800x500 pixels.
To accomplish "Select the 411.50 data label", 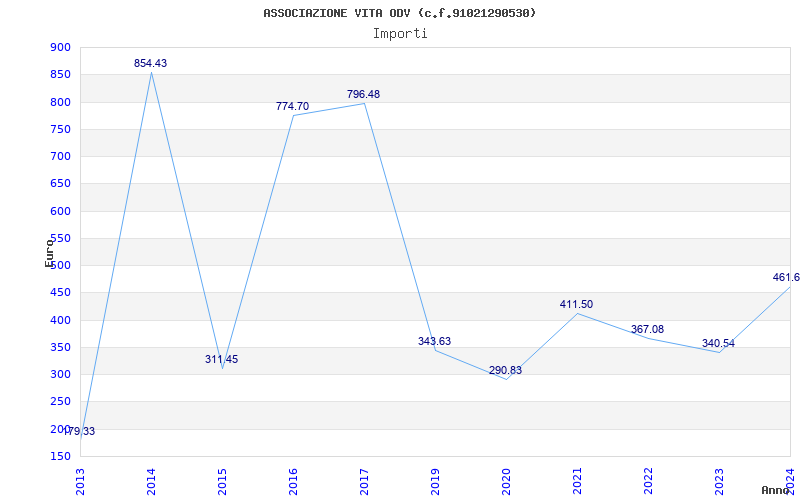I will pyautogui.click(x=576, y=305).
